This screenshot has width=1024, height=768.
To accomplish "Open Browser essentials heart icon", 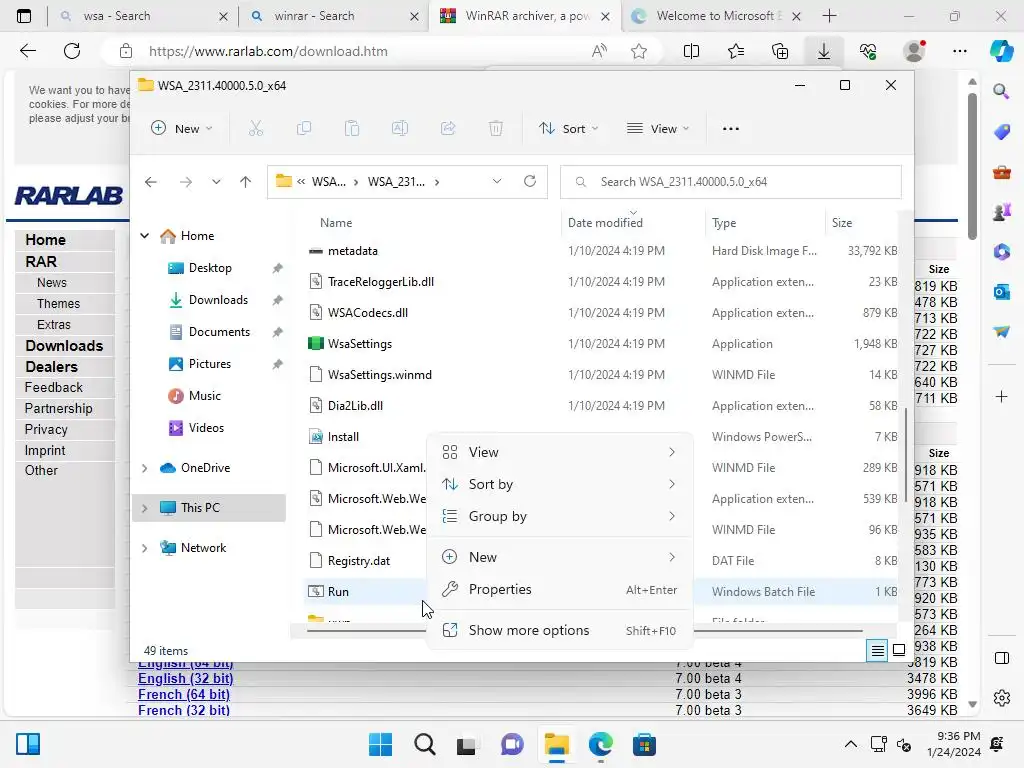I will [868, 51].
